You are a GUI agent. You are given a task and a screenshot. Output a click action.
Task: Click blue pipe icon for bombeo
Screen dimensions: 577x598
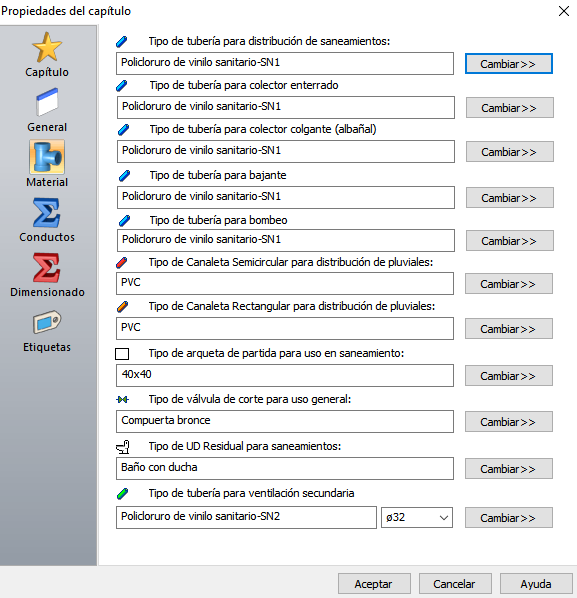tap(125, 220)
